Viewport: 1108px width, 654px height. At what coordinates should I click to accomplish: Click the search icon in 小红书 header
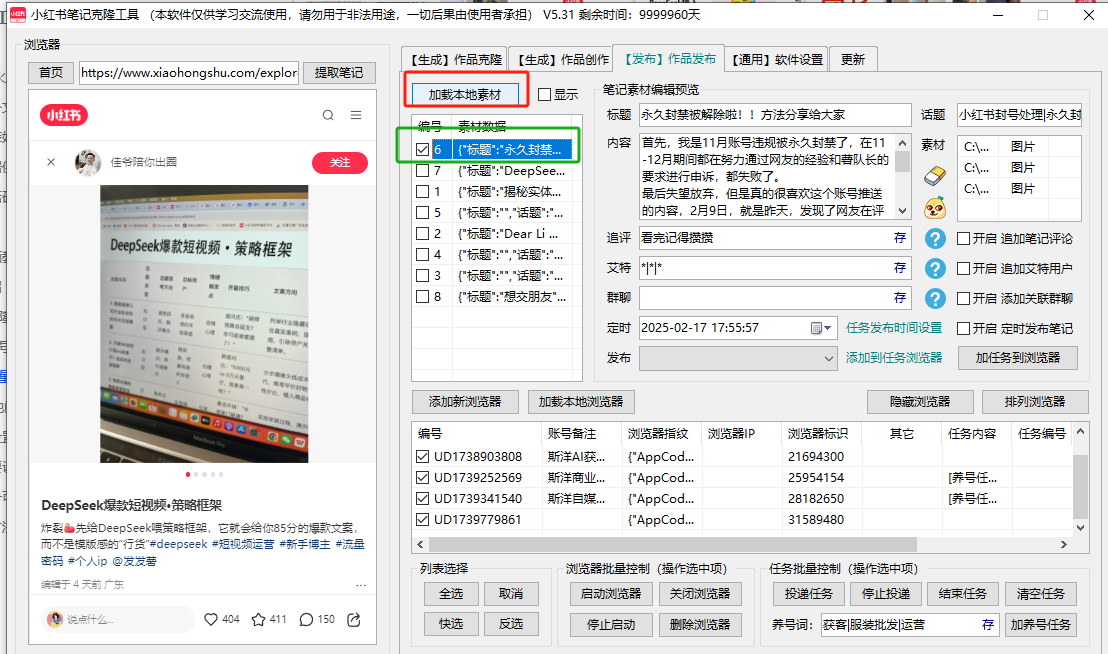click(328, 116)
